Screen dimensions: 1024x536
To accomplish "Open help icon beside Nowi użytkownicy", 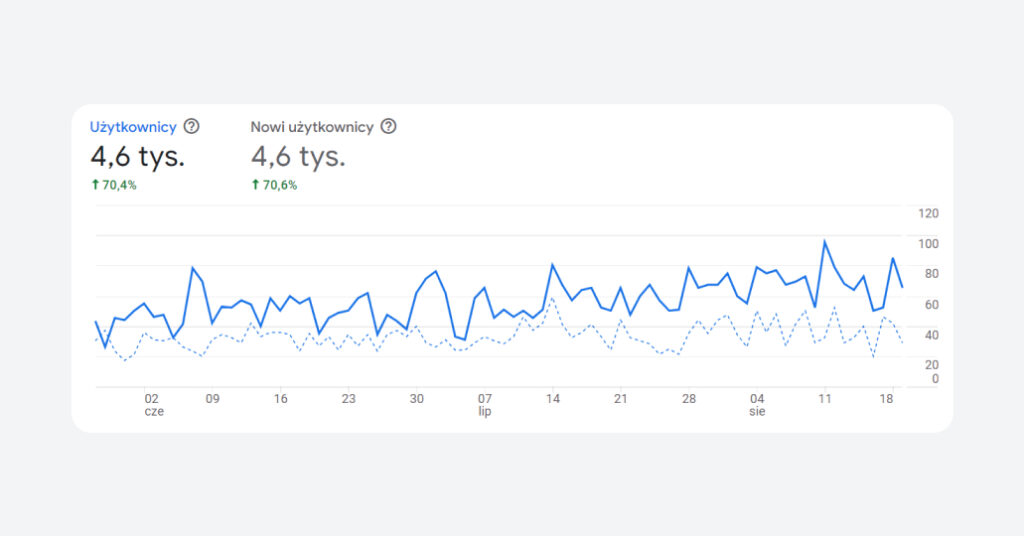I will 389,127.
